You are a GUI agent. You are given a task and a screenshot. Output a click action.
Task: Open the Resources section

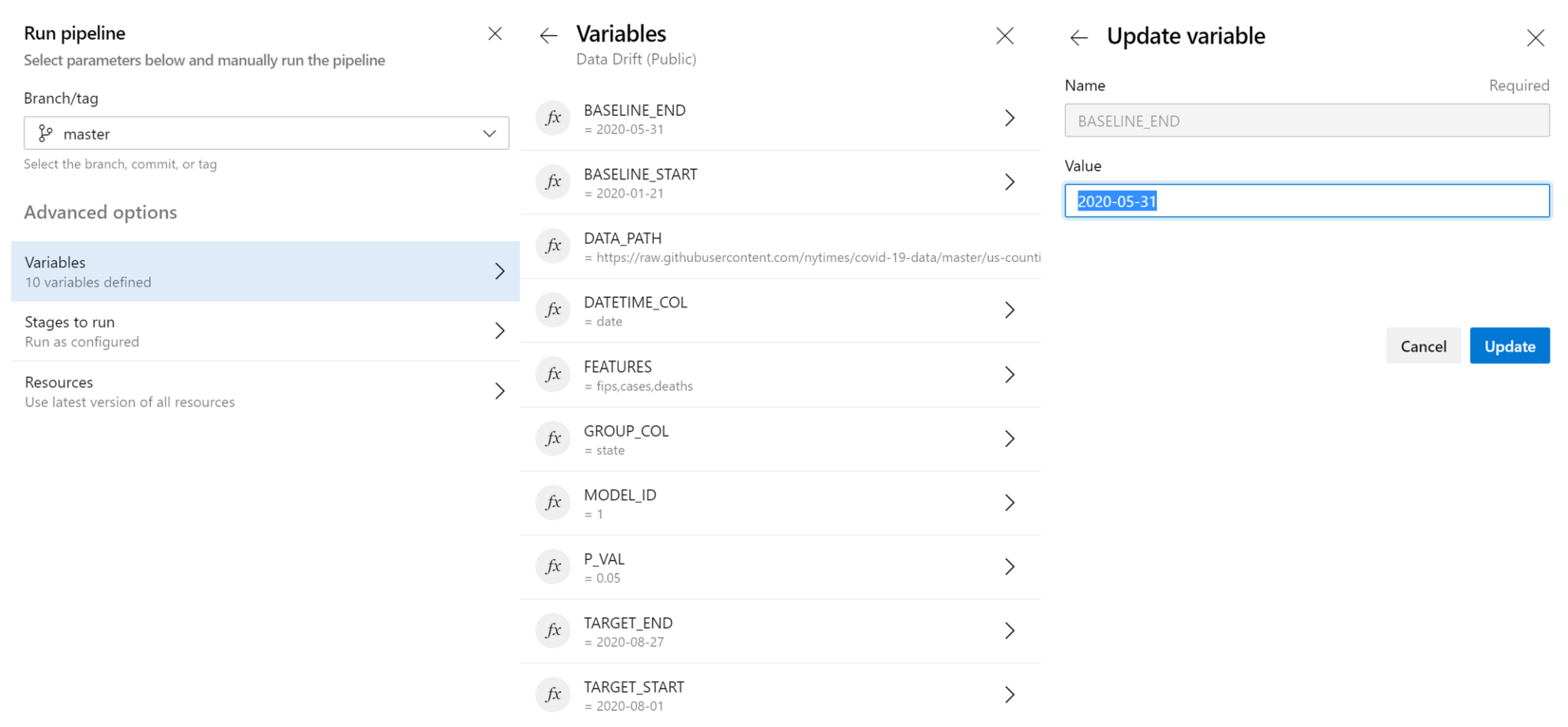pyautogui.click(x=265, y=391)
